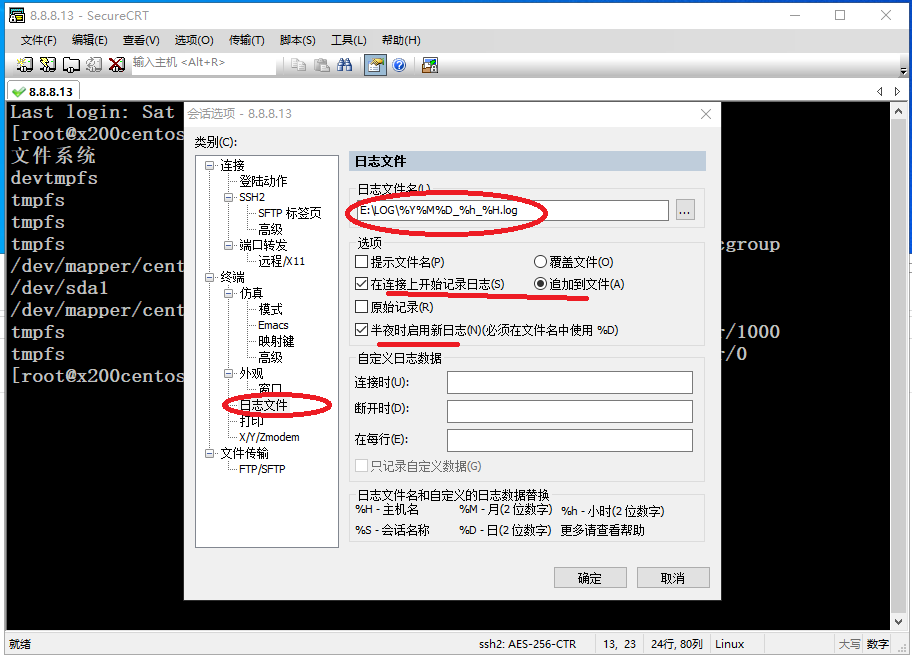The height and width of the screenshot is (657, 912).
Task: Open the 脚本(S) menu
Action: 297,40
